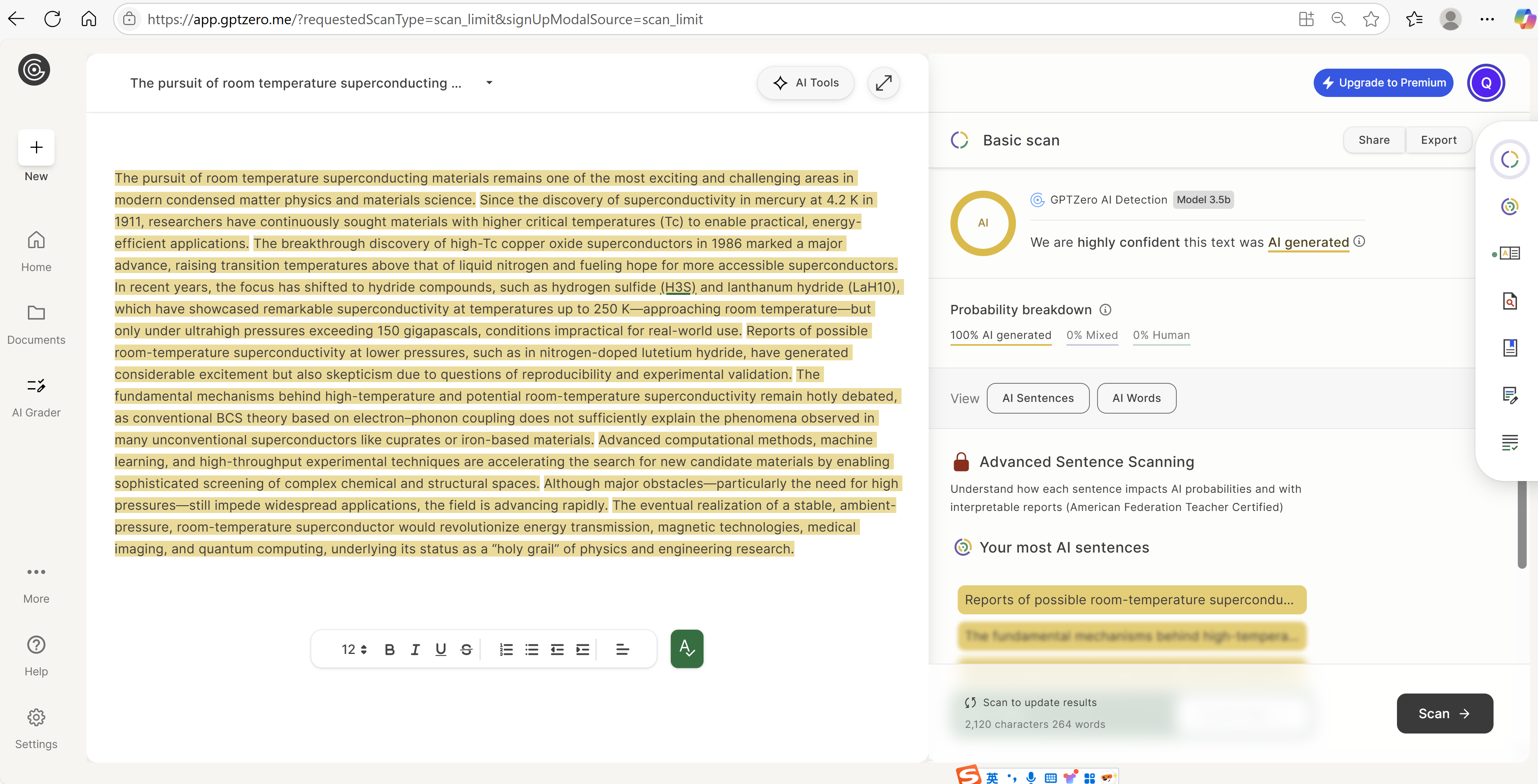Screen dimensions: 1538x784
Task: Open the plagiarism search document icon
Action: (x=1509, y=301)
